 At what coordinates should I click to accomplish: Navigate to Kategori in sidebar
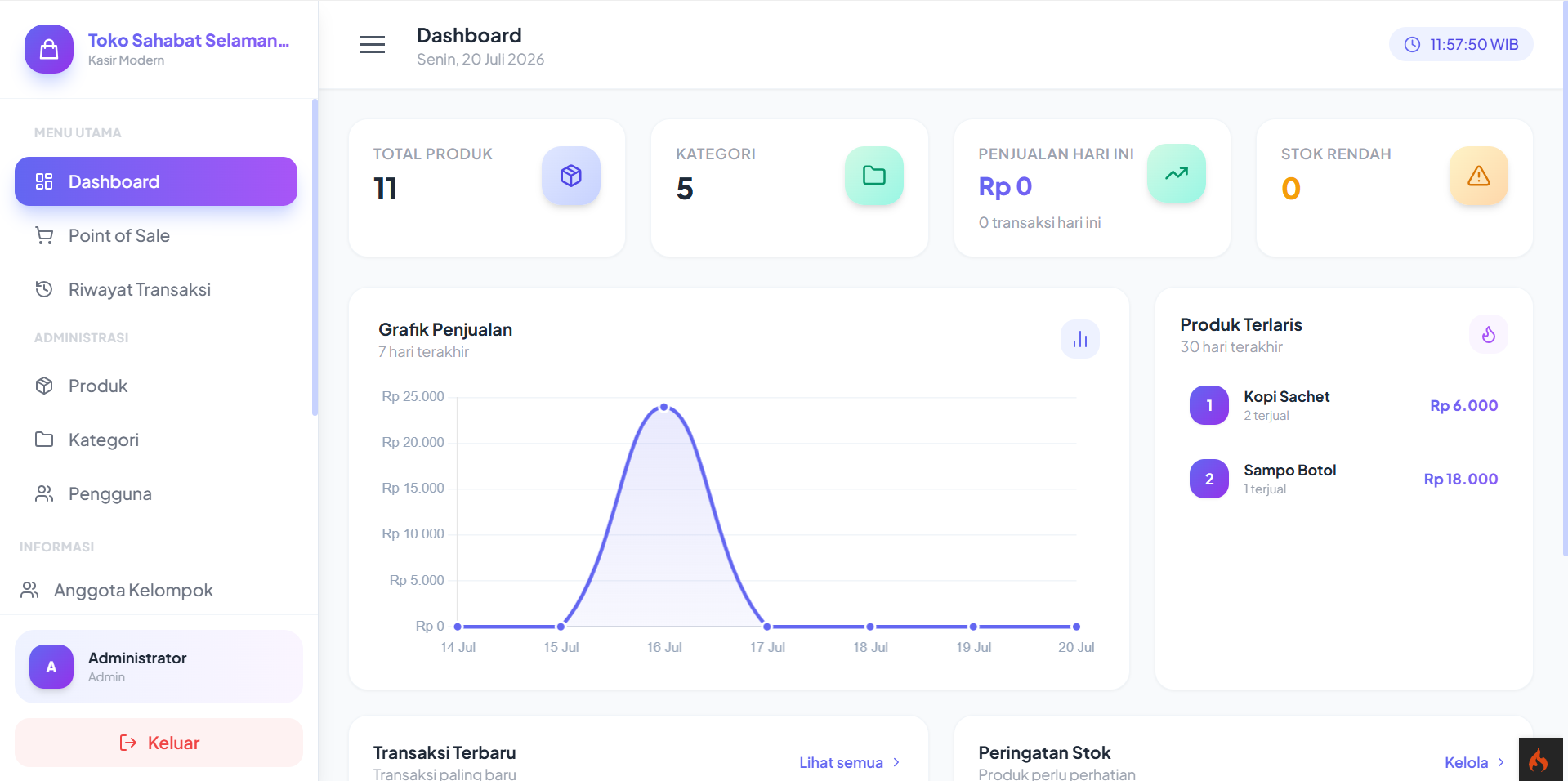coord(156,440)
